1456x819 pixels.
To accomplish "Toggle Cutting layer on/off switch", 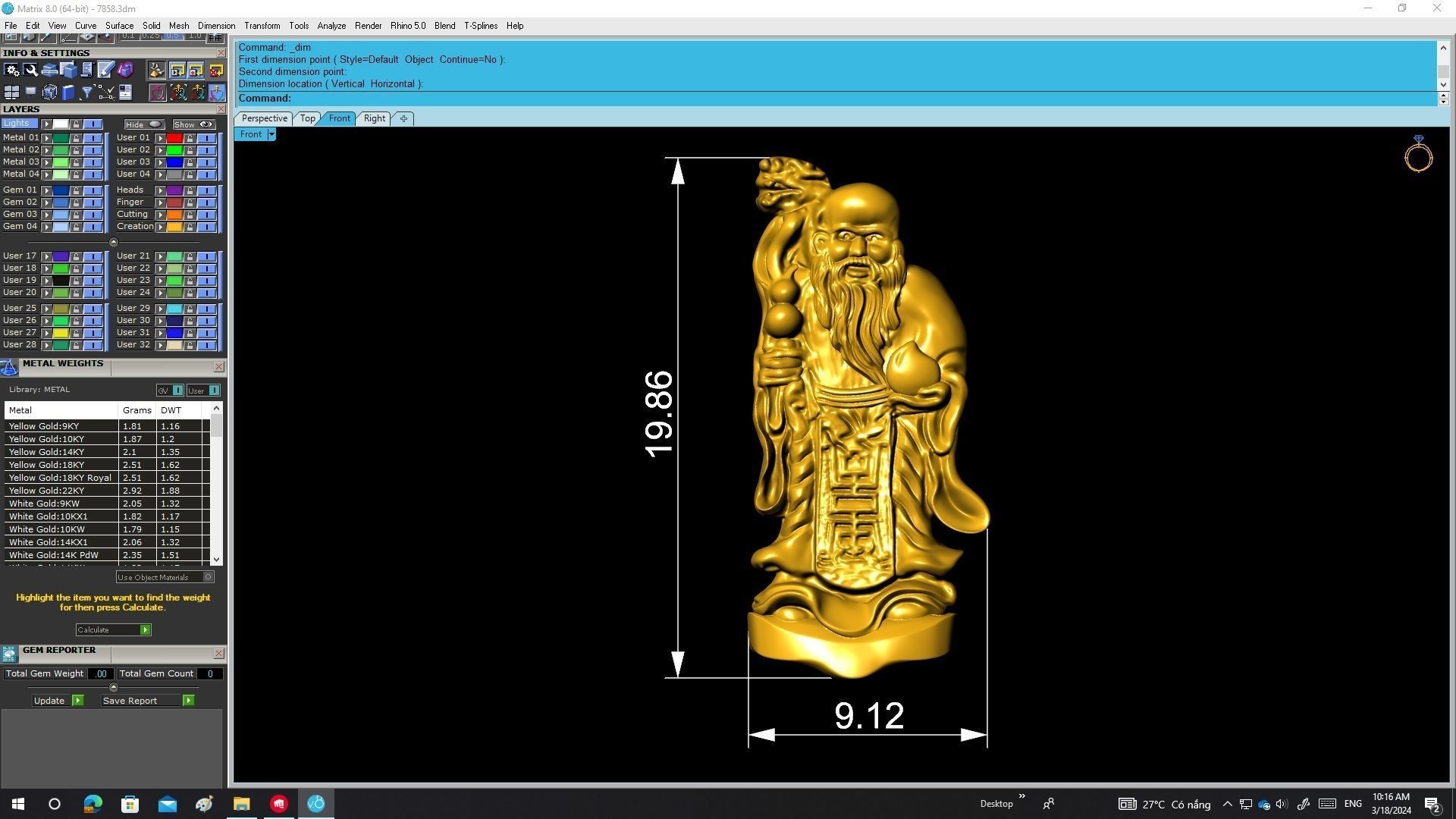I will (206, 215).
